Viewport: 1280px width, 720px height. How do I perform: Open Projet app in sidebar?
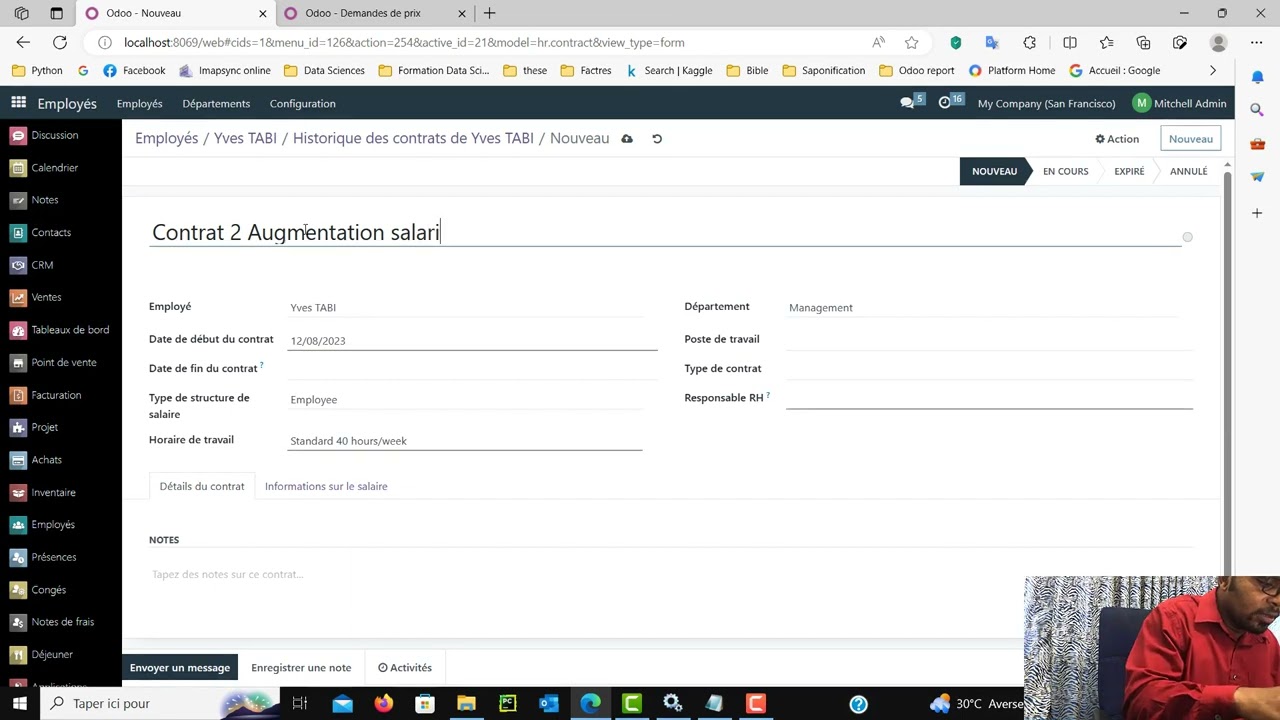point(34,427)
